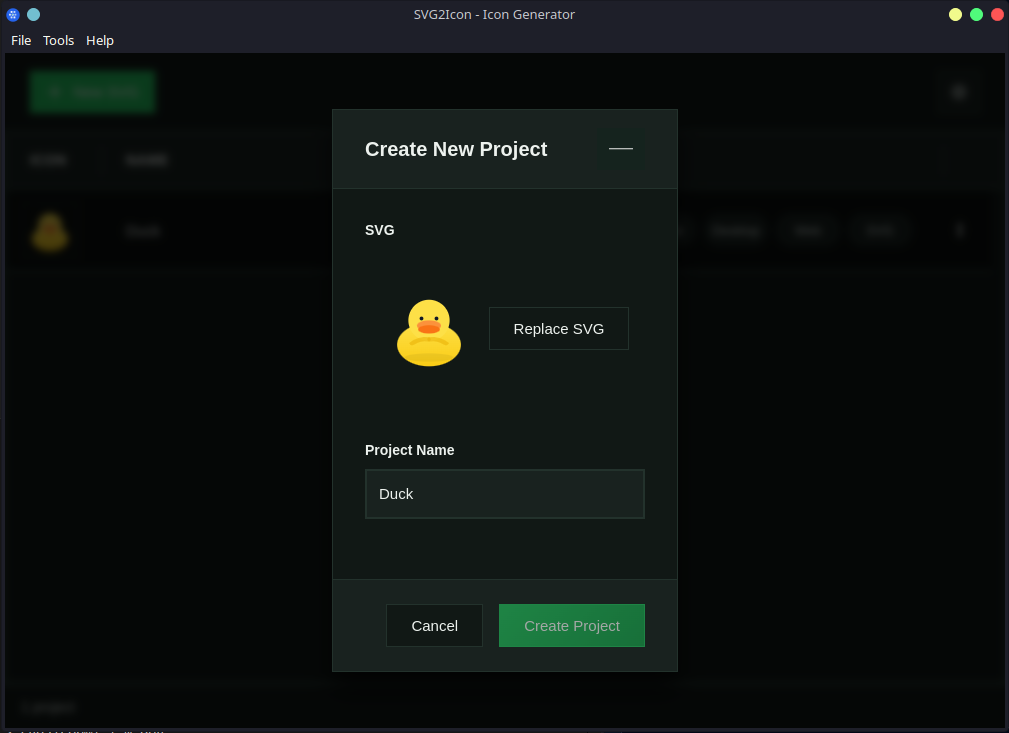The image size is (1009, 733).
Task: Open the Help menu
Action: point(100,40)
